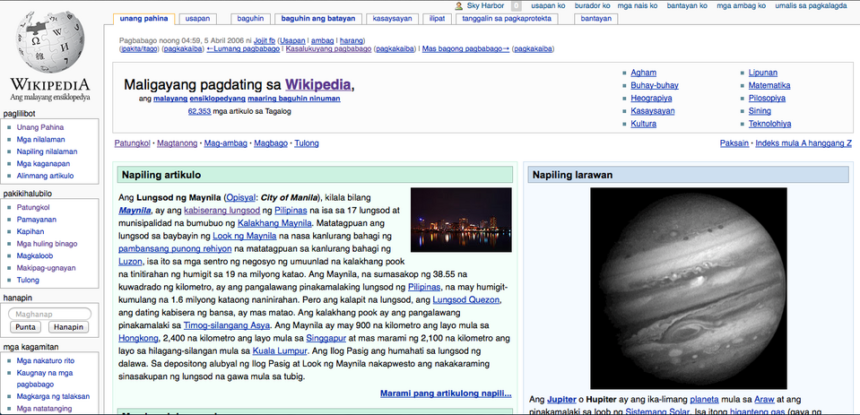Open the Sky Harbor user page
The image size is (860, 415).
click(x=485, y=5)
